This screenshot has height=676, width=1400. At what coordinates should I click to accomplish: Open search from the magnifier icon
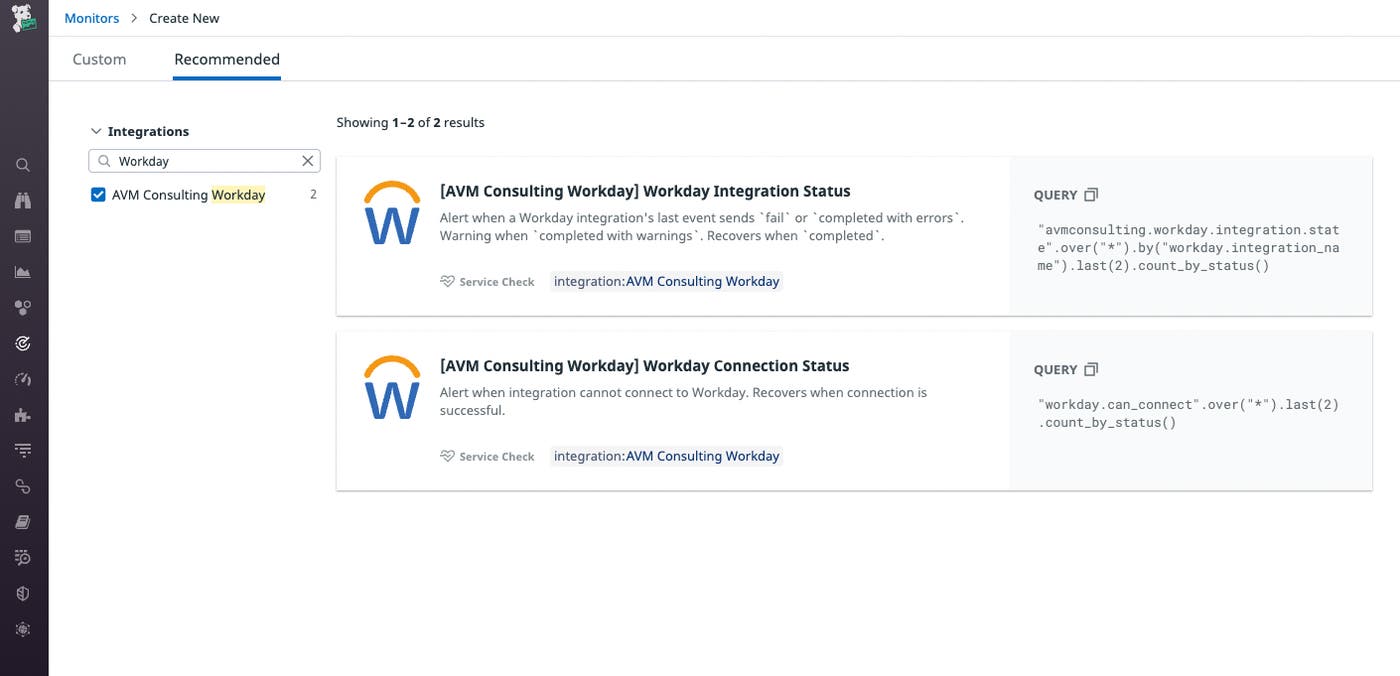coord(23,164)
